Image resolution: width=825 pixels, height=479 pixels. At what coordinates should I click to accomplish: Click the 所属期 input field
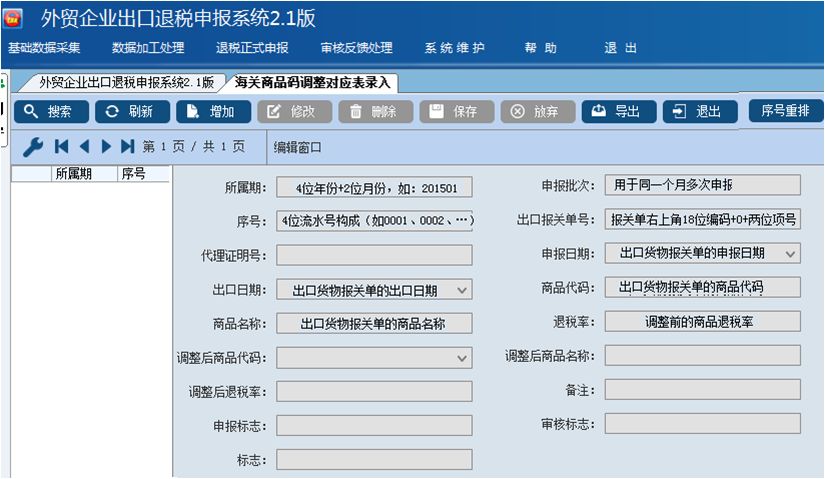[x=374, y=188]
